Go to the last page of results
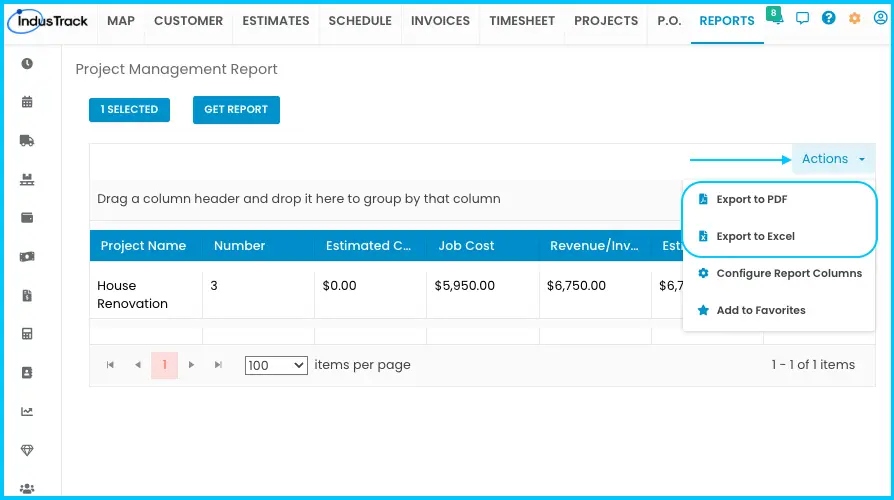The image size is (894, 500). (x=218, y=365)
